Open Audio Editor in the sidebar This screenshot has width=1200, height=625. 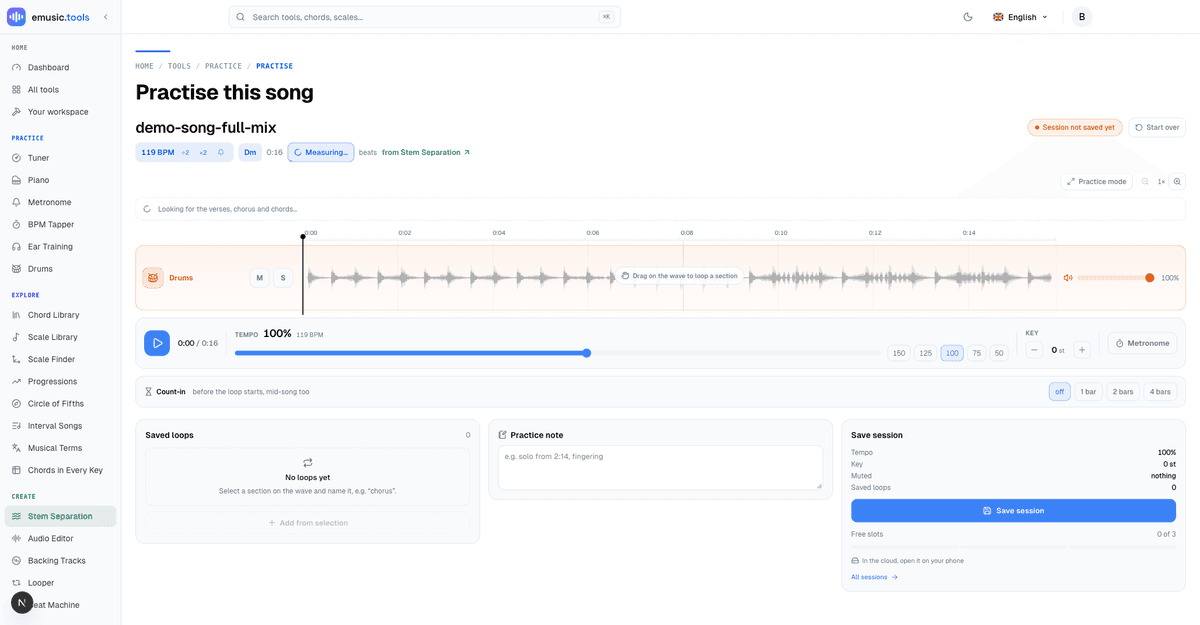pyautogui.click(x=60, y=538)
